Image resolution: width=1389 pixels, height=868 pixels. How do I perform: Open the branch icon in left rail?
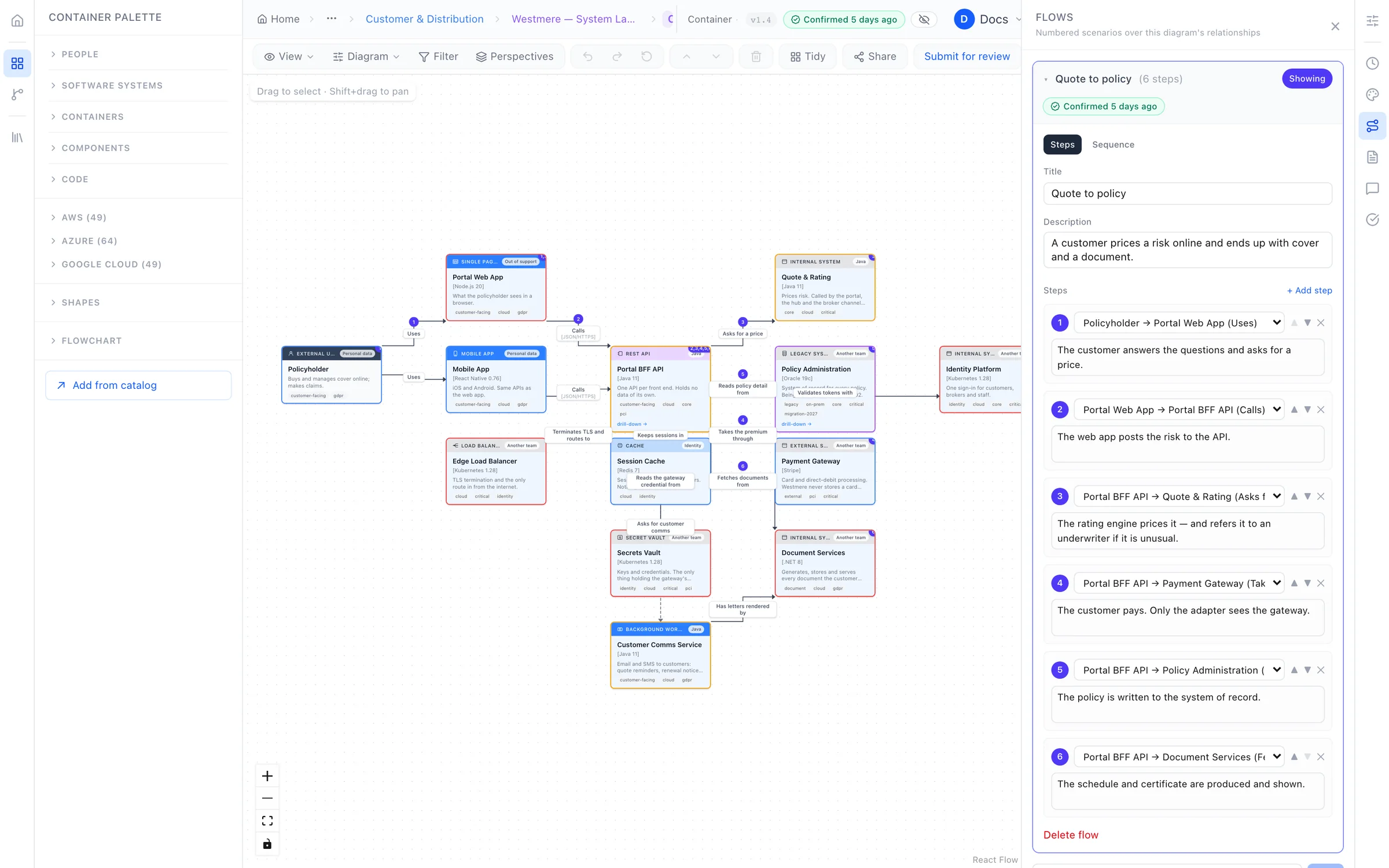click(17, 94)
